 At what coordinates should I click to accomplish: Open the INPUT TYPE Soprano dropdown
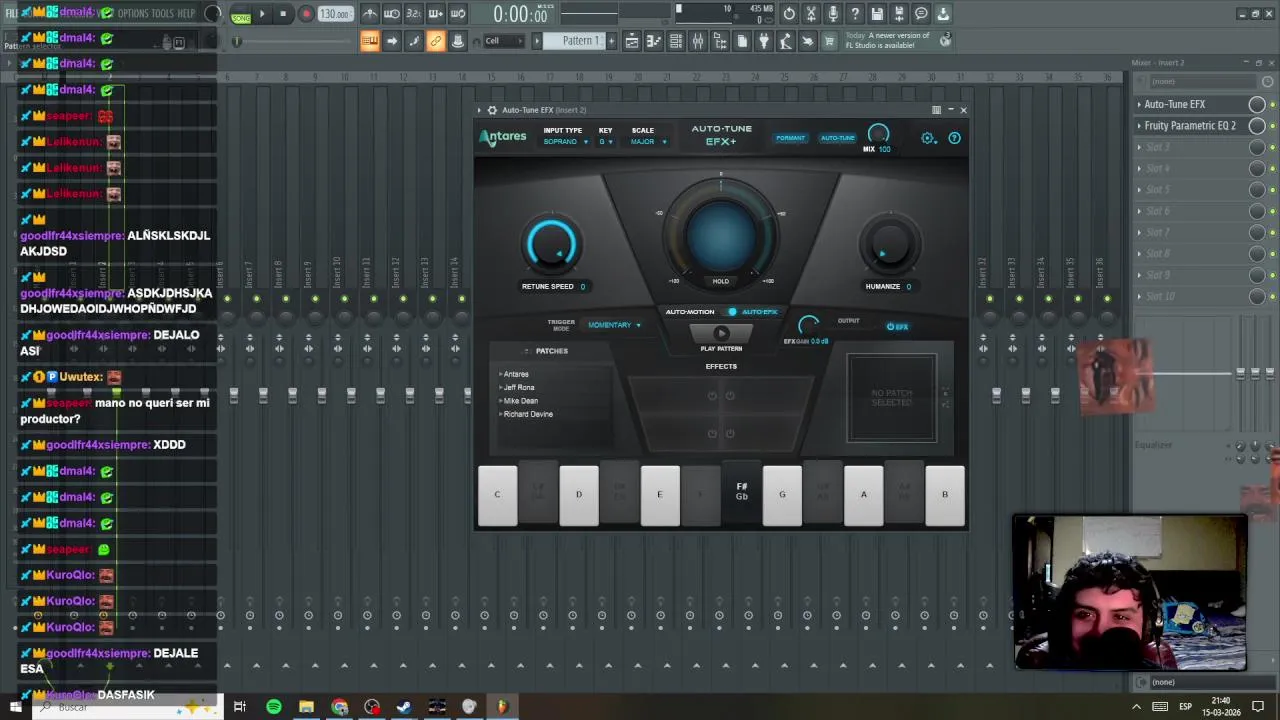565,142
